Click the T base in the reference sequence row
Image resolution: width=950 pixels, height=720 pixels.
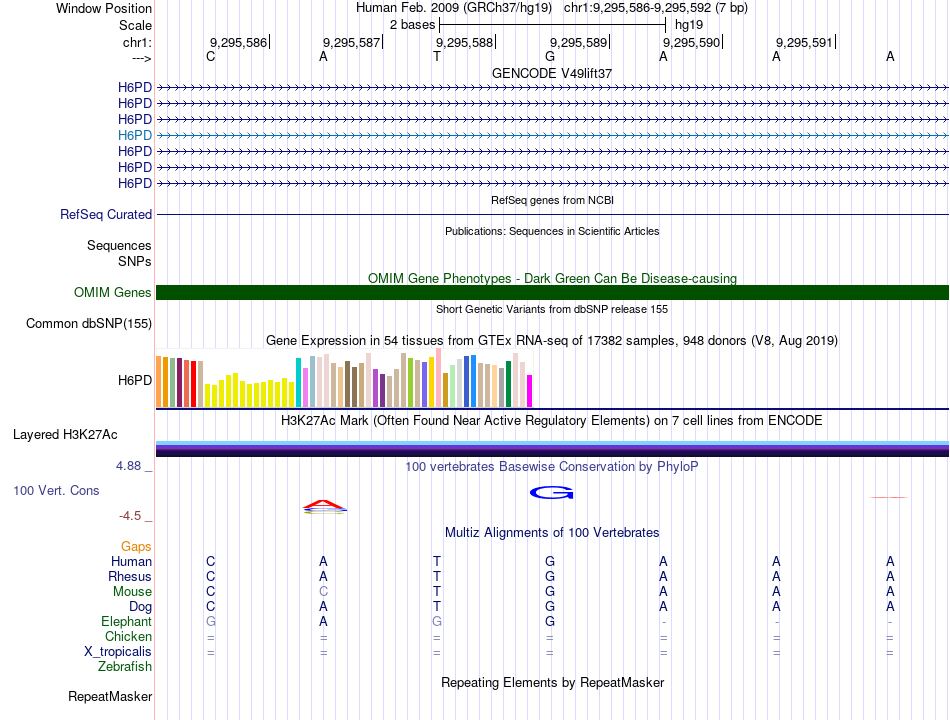click(x=437, y=56)
